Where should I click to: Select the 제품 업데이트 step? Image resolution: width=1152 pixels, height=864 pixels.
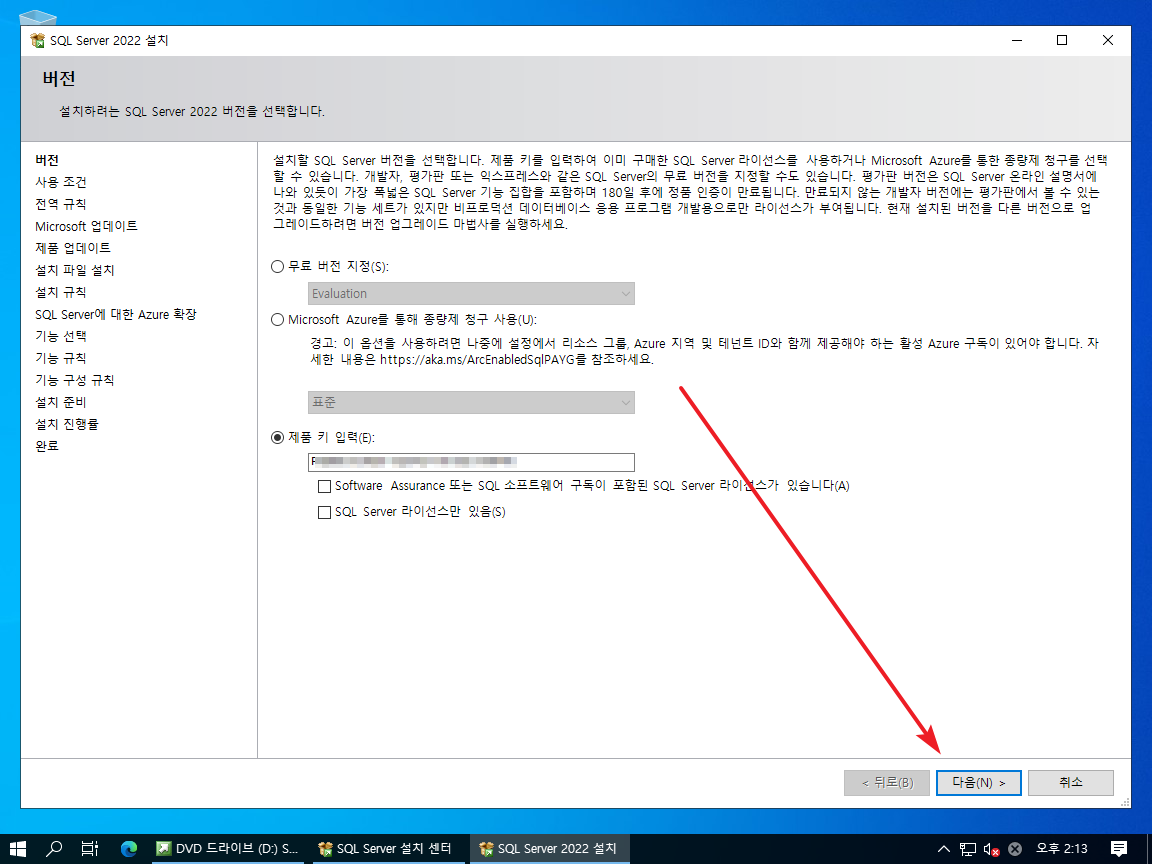point(73,248)
